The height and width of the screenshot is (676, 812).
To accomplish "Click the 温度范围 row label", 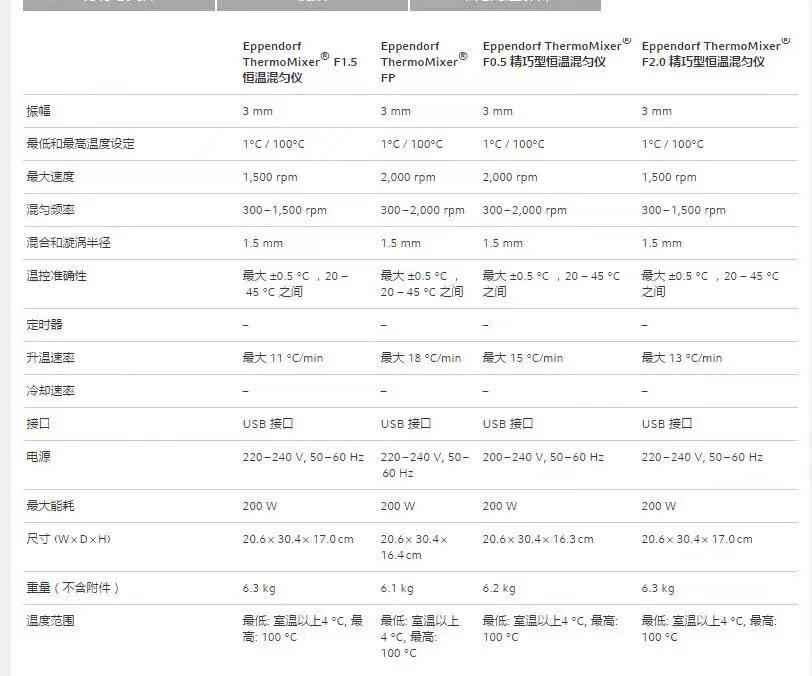I will tap(50, 621).
